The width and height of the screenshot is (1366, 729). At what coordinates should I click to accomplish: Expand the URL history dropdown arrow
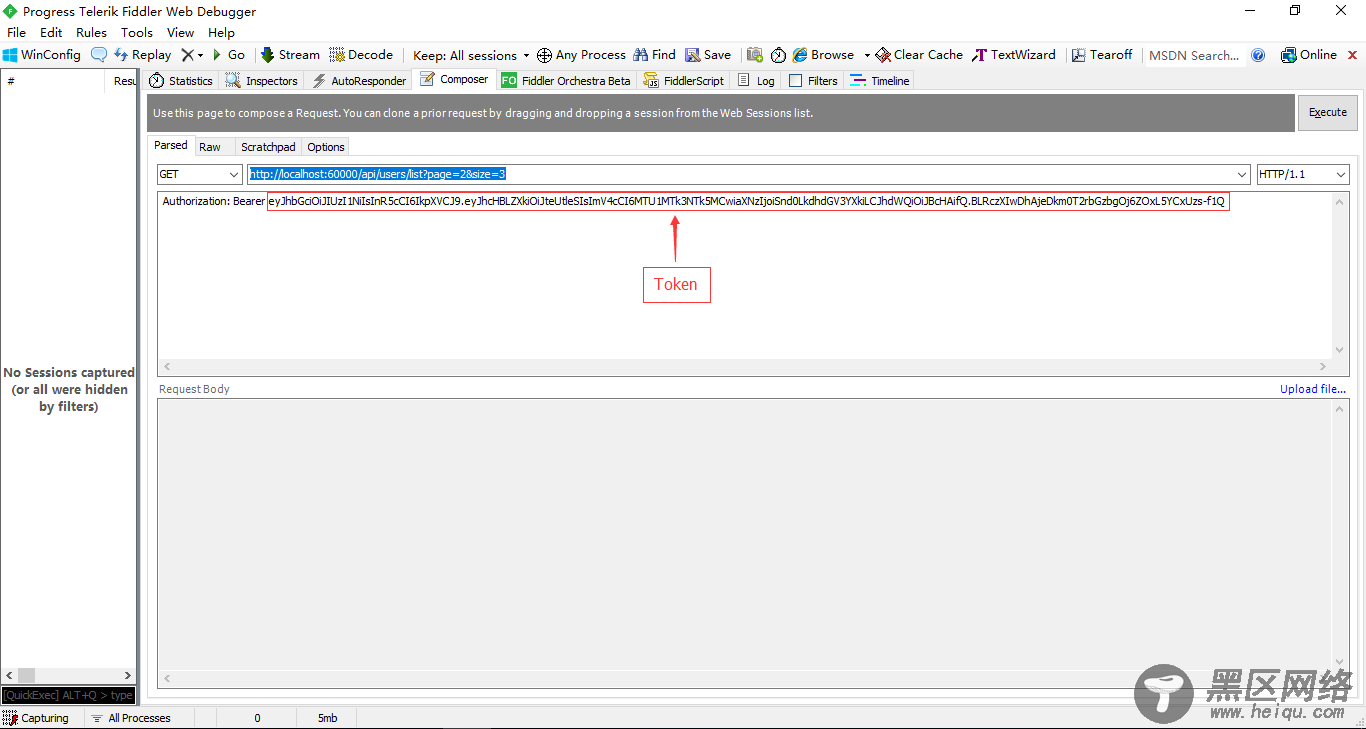pyautogui.click(x=1242, y=174)
